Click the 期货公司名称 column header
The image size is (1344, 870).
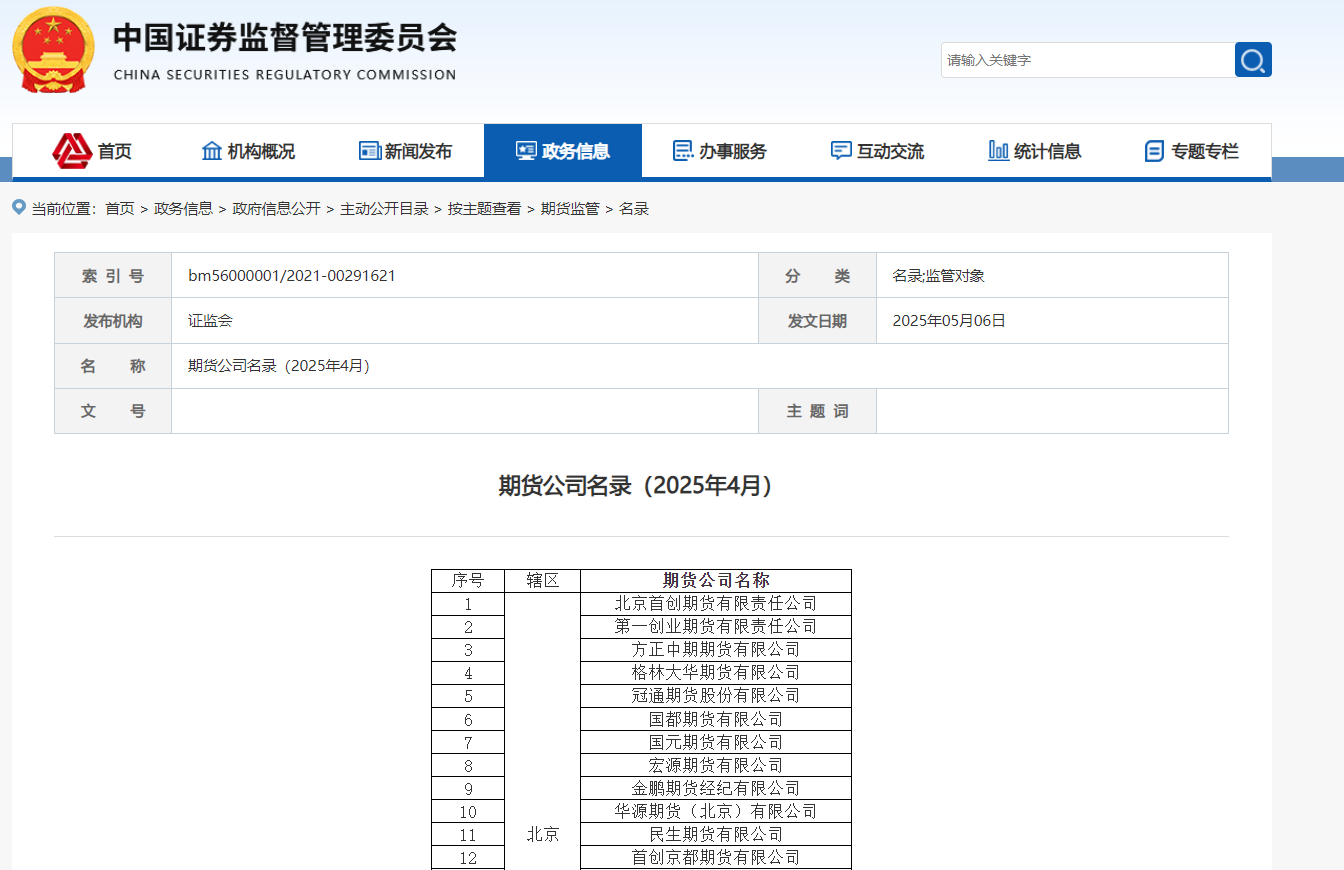716,580
